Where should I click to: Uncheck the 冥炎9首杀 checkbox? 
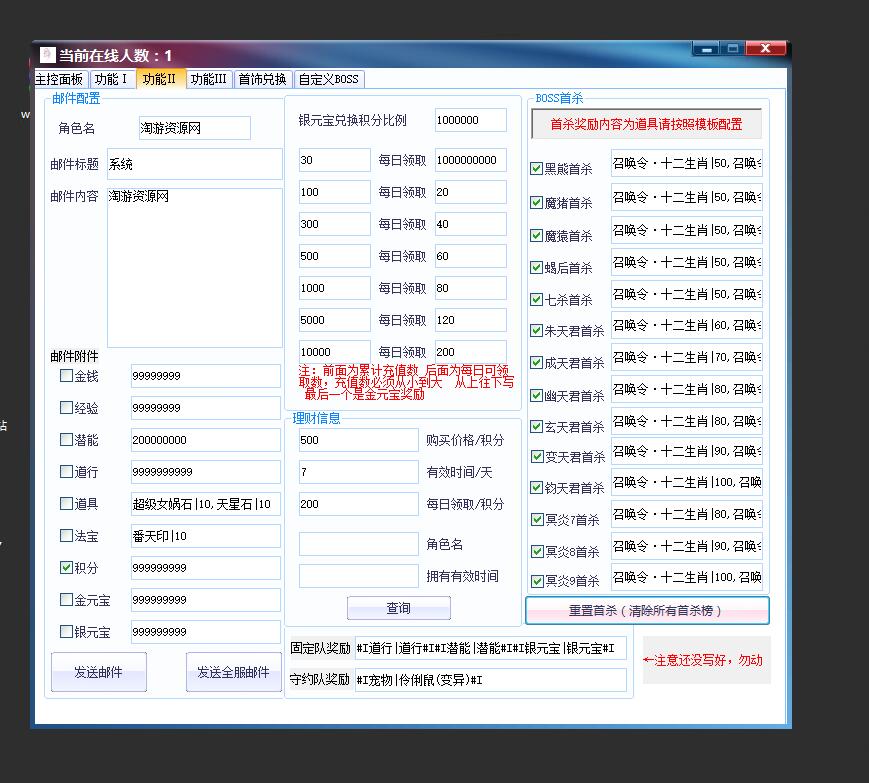click(x=537, y=580)
